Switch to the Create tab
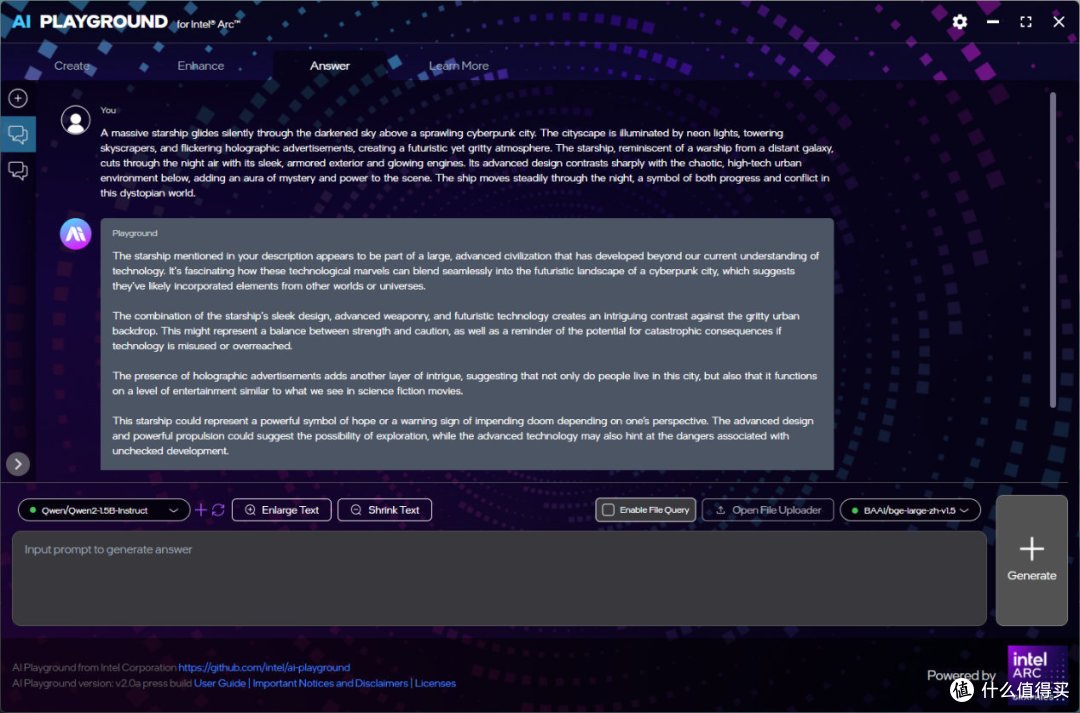 click(72, 65)
